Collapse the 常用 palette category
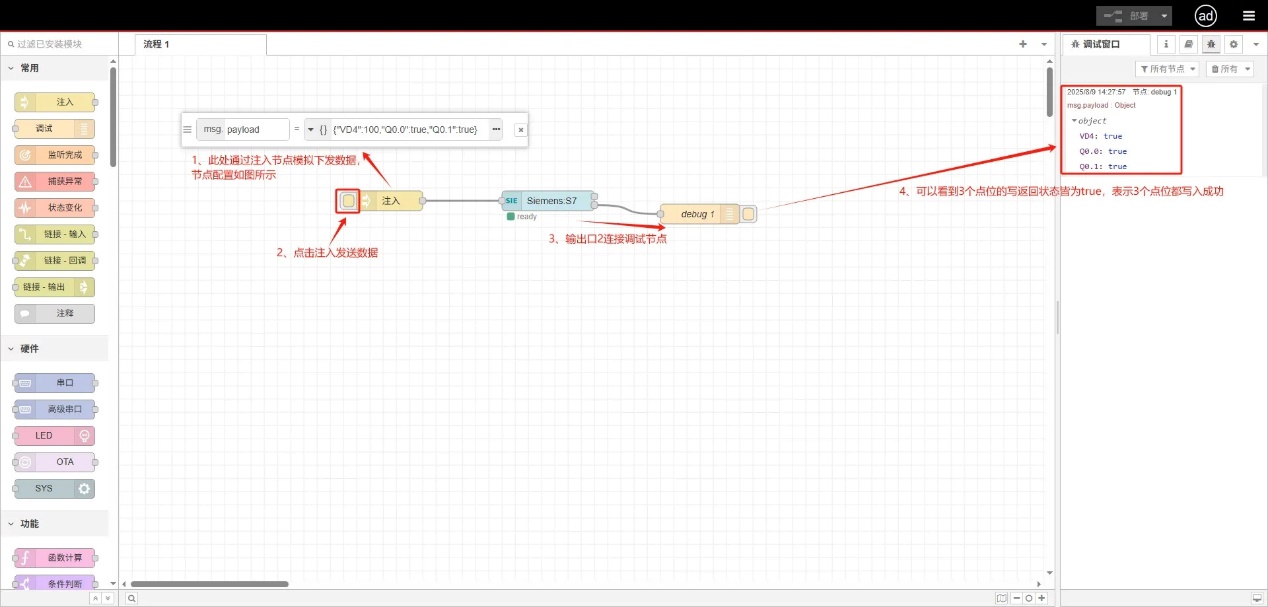The height and width of the screenshot is (607, 1268). click(12, 68)
